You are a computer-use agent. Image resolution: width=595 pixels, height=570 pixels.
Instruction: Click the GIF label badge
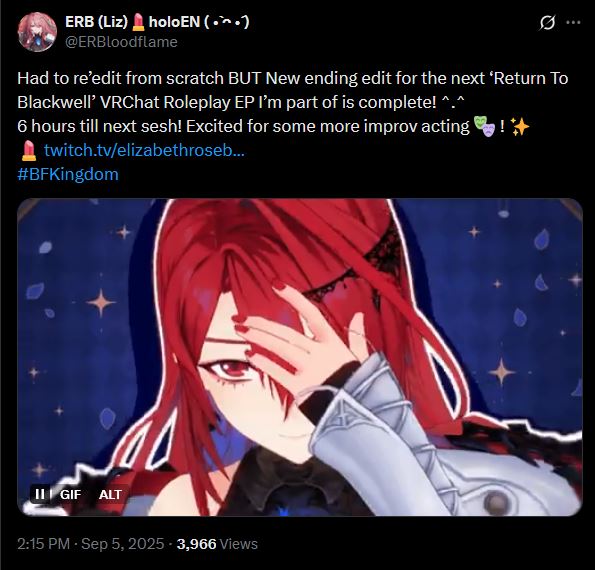tap(71, 494)
